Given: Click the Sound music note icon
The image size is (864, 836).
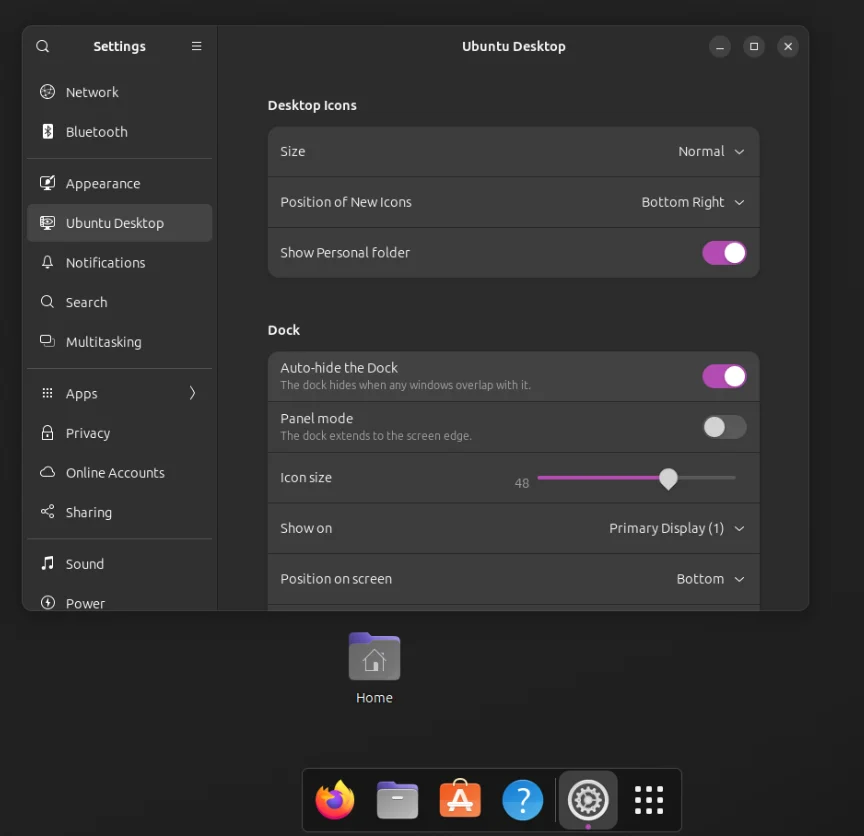Looking at the screenshot, I should 47,563.
